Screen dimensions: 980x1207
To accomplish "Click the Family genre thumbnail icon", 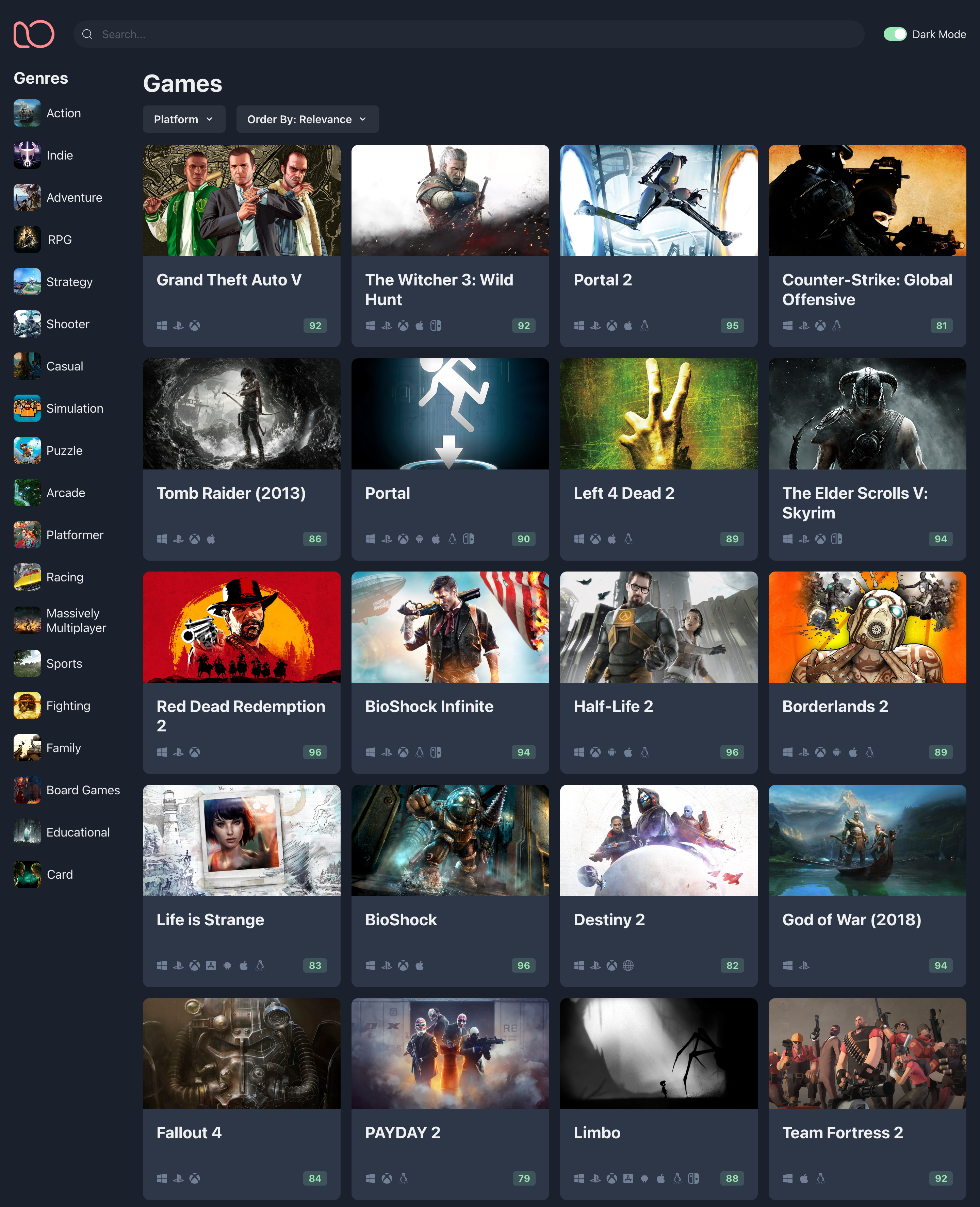I will [x=27, y=748].
